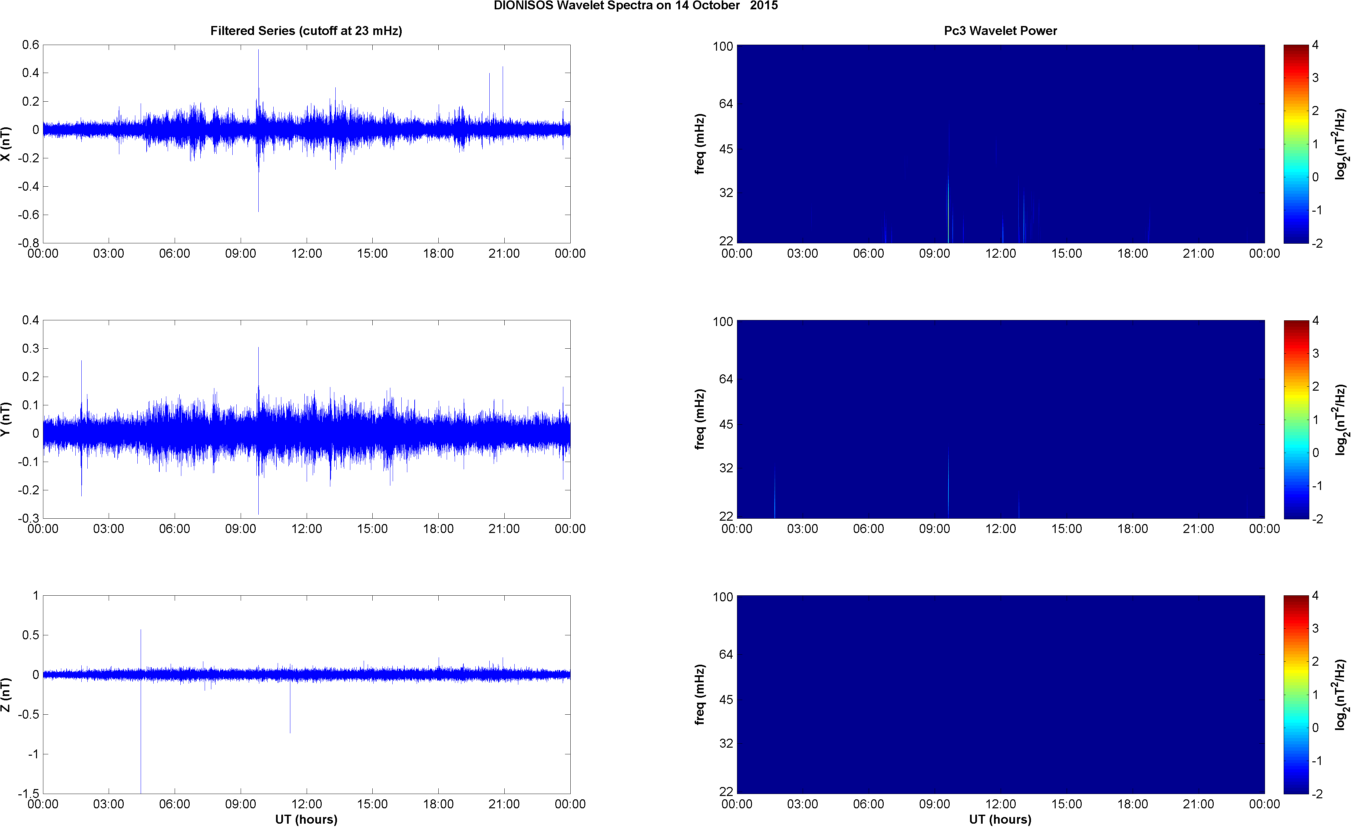Click 'UT (hours)' under the bottom spectrogram
Screen dimensions: 1351x827
pos(1000,819)
